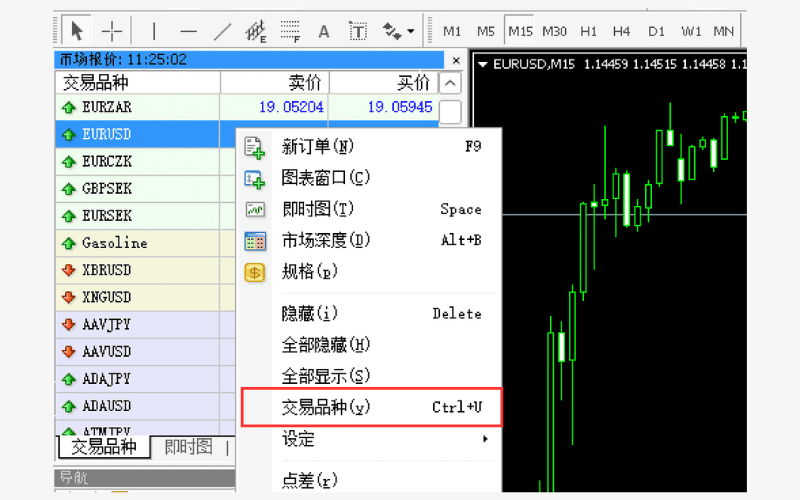
Task: Select the text label tool
Action: [358, 32]
